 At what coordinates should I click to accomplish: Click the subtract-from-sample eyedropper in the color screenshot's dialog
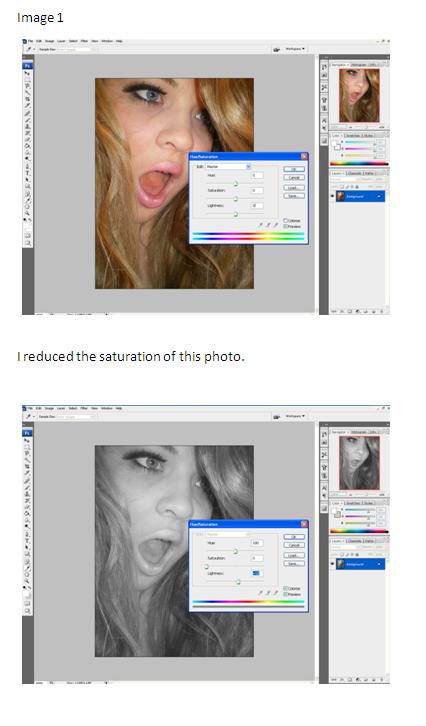[276, 225]
